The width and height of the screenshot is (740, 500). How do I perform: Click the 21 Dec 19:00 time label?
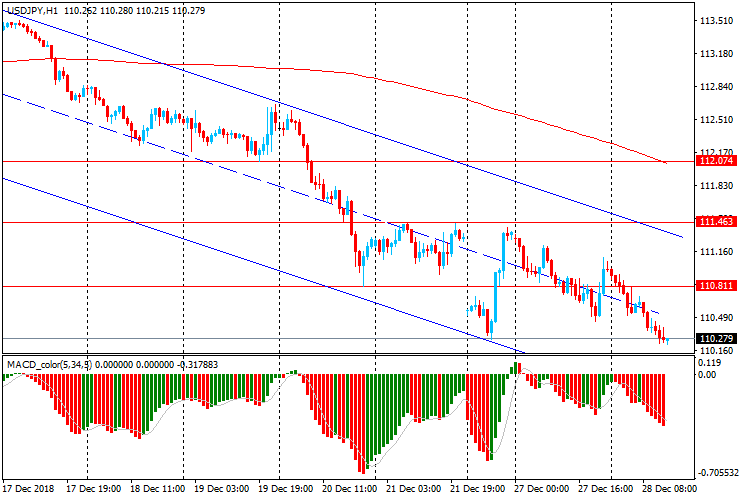(478, 488)
